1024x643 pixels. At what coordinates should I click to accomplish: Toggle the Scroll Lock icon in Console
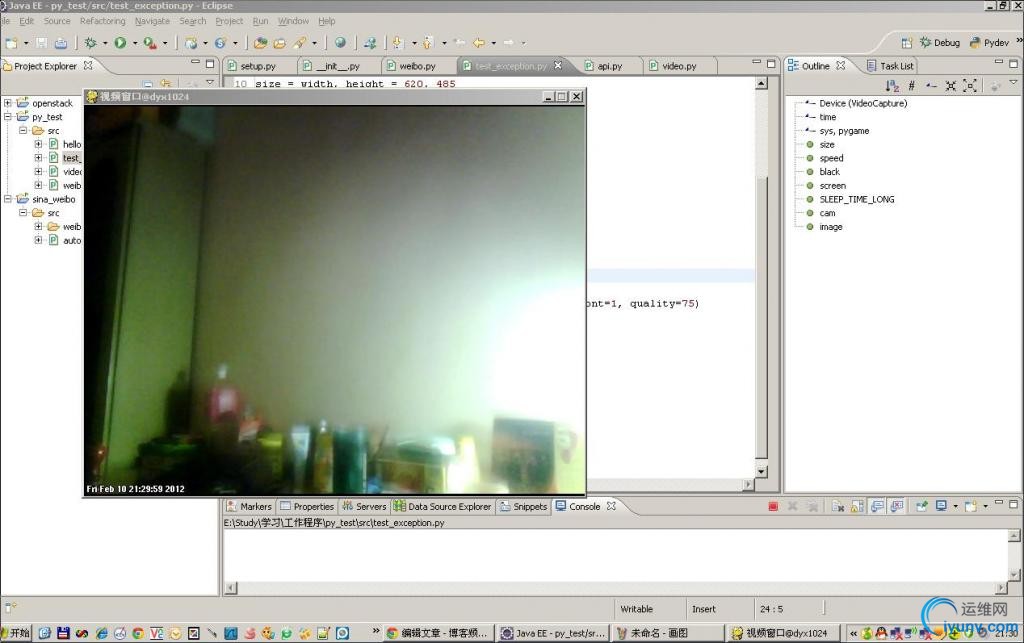(857, 507)
